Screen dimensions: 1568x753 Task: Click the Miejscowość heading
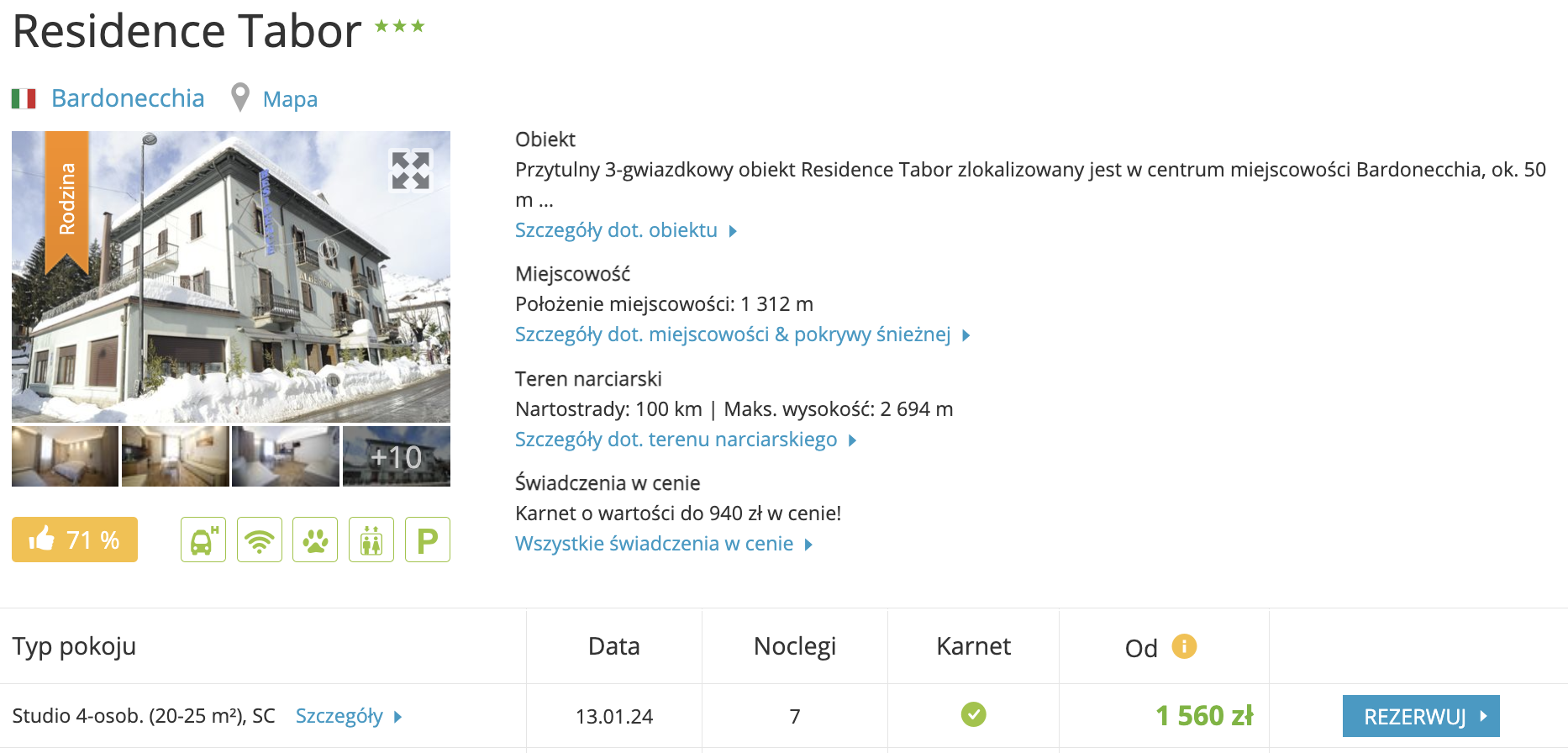click(x=572, y=274)
